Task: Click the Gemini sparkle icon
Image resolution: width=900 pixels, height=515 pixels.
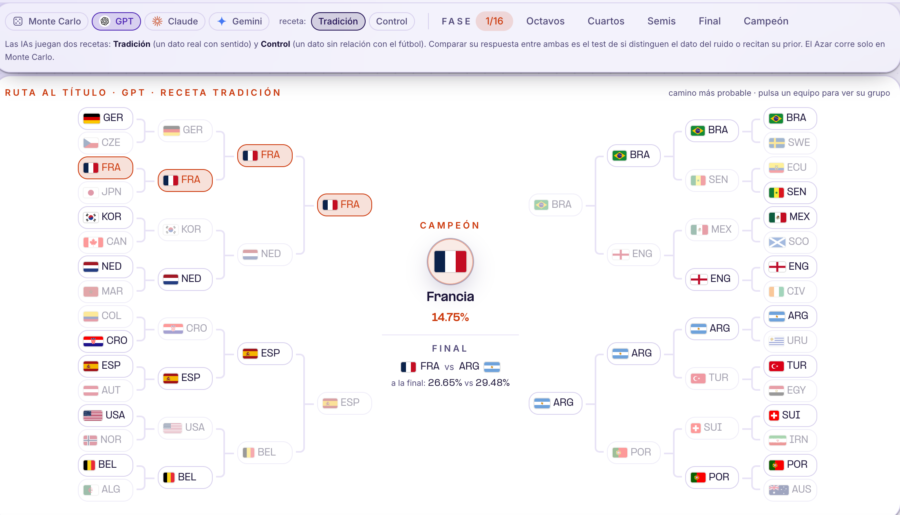Action: point(222,21)
